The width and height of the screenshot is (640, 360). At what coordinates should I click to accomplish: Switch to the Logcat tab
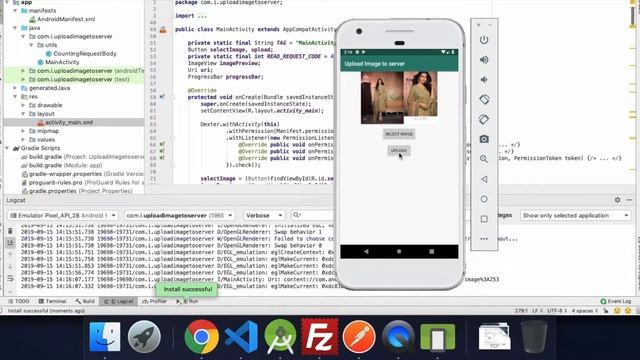pos(118,301)
